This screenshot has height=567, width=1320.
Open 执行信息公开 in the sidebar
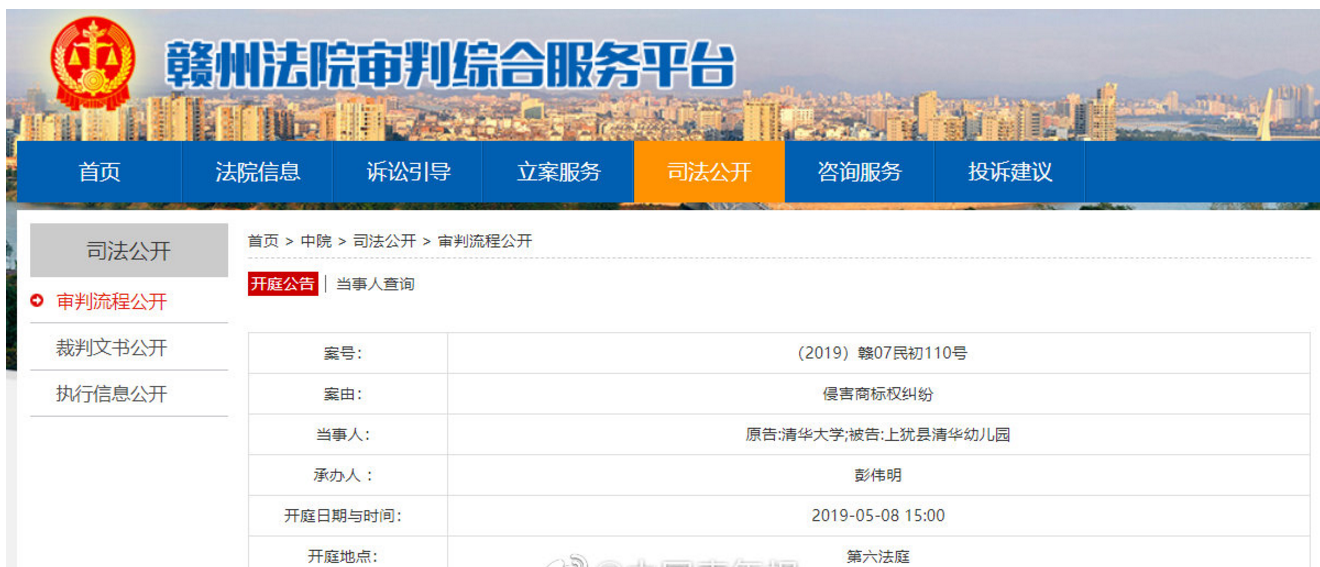click(112, 394)
